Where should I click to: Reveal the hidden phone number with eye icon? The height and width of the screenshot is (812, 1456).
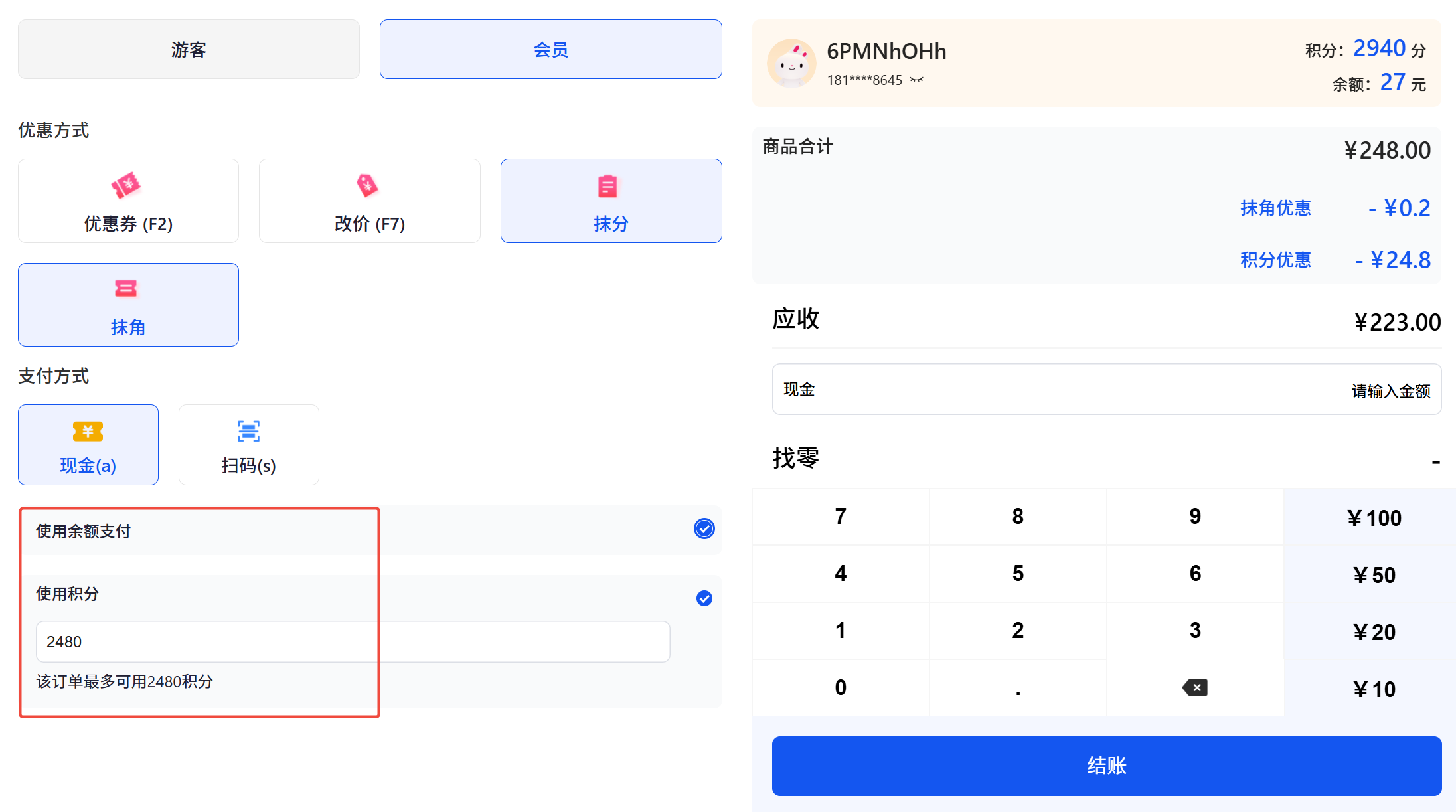pyautogui.click(x=917, y=80)
